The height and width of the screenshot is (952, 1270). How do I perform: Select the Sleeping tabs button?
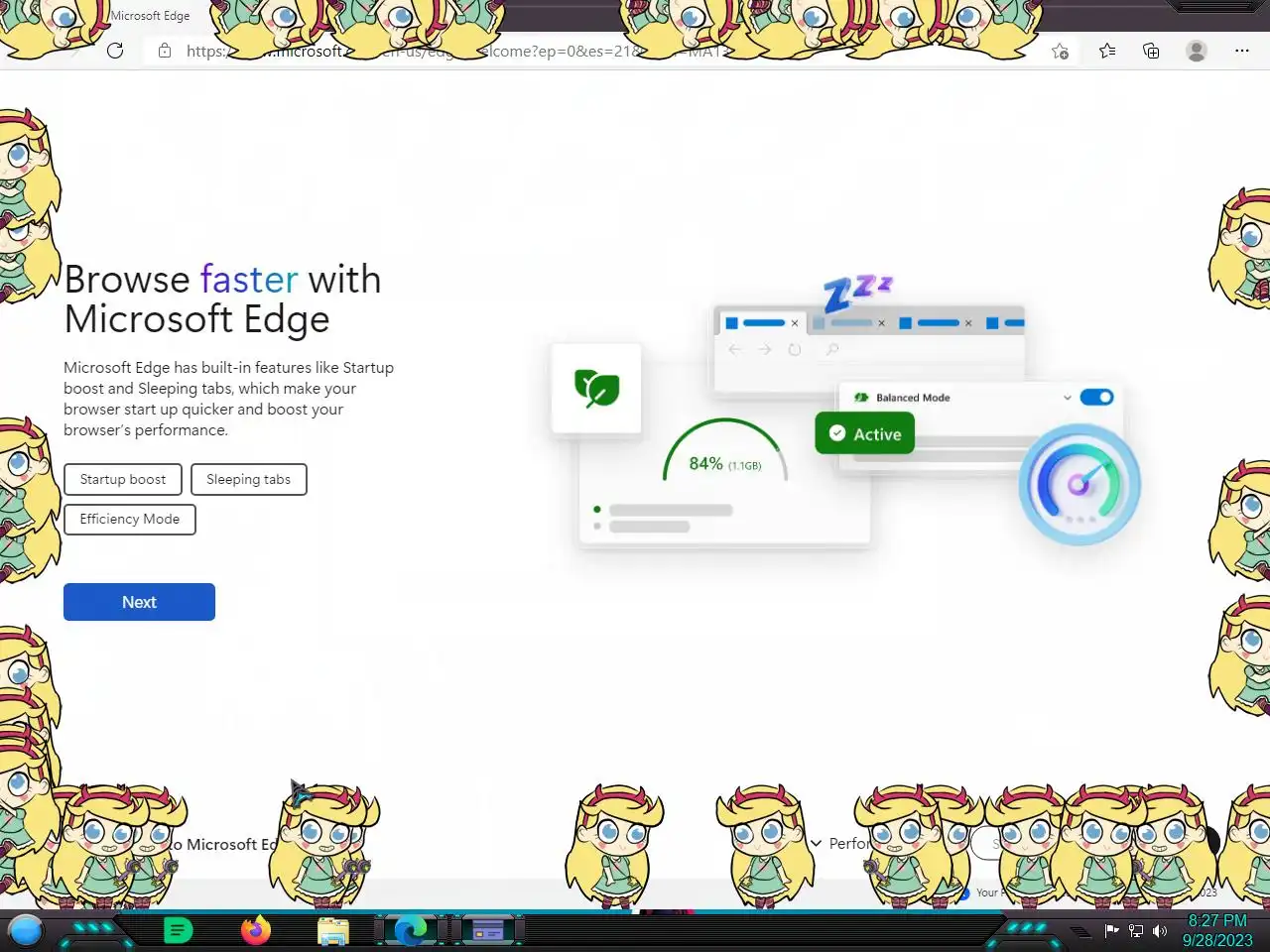point(249,479)
